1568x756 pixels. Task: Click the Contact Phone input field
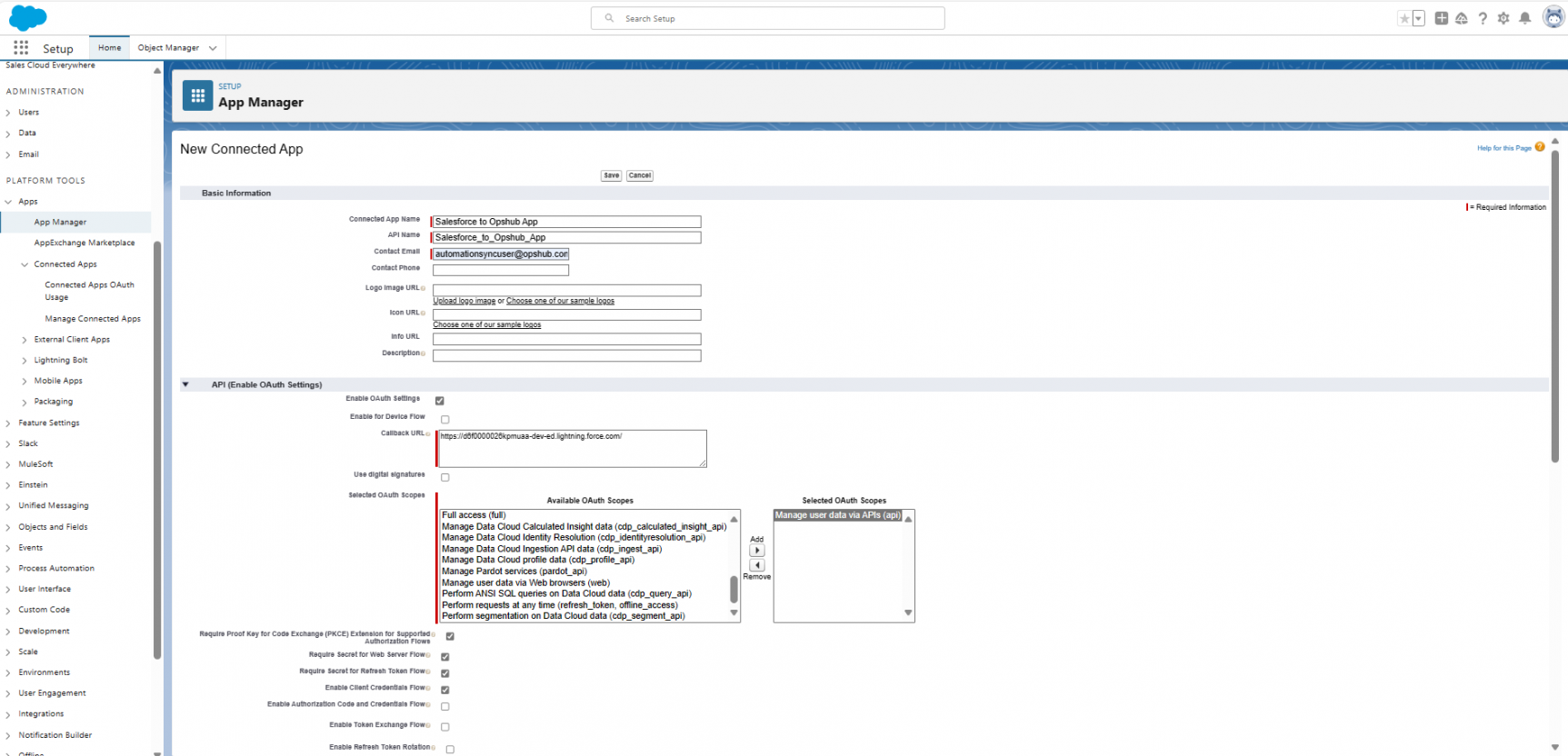click(x=501, y=270)
